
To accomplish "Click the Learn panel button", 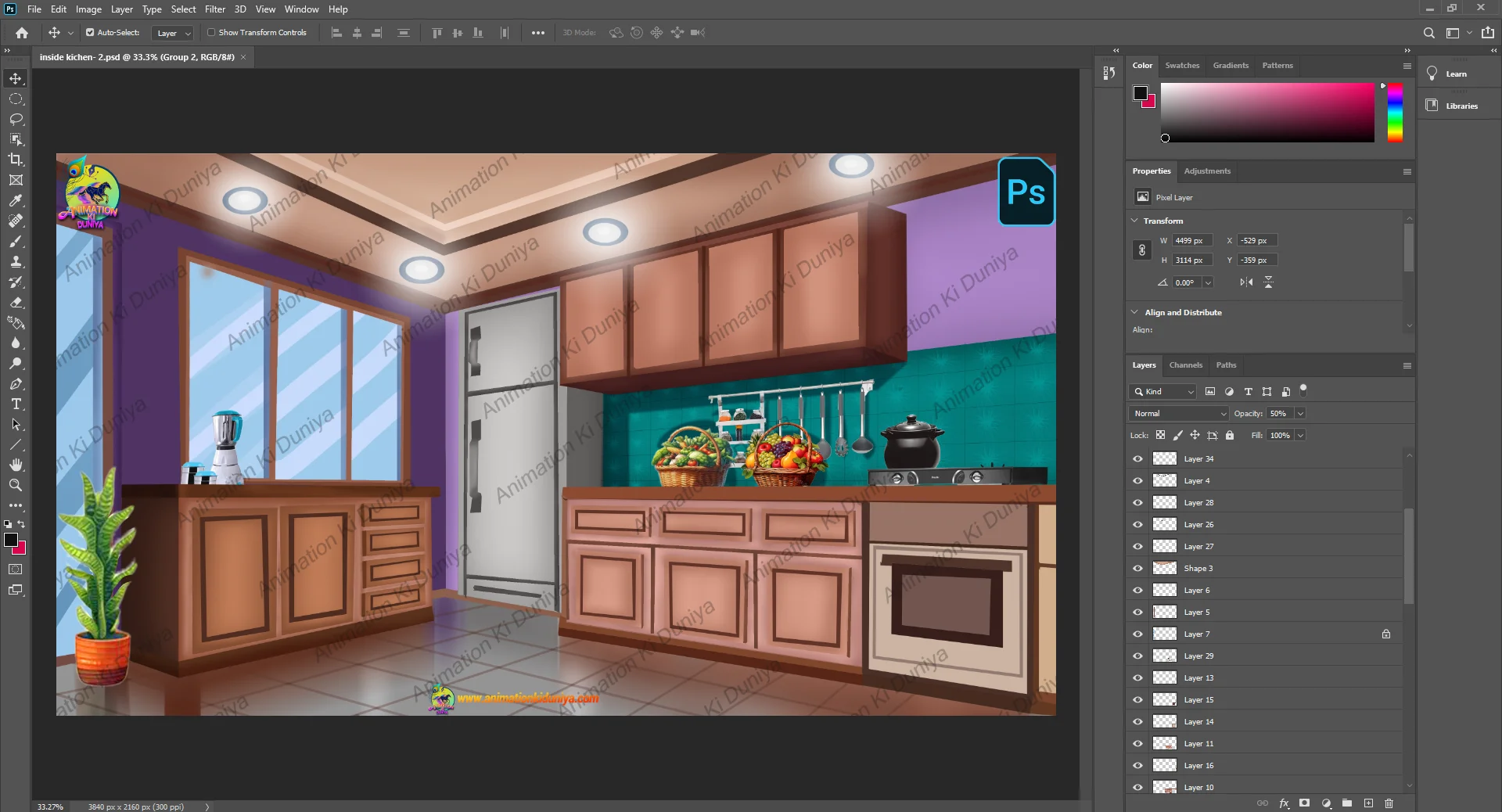I will point(1455,74).
